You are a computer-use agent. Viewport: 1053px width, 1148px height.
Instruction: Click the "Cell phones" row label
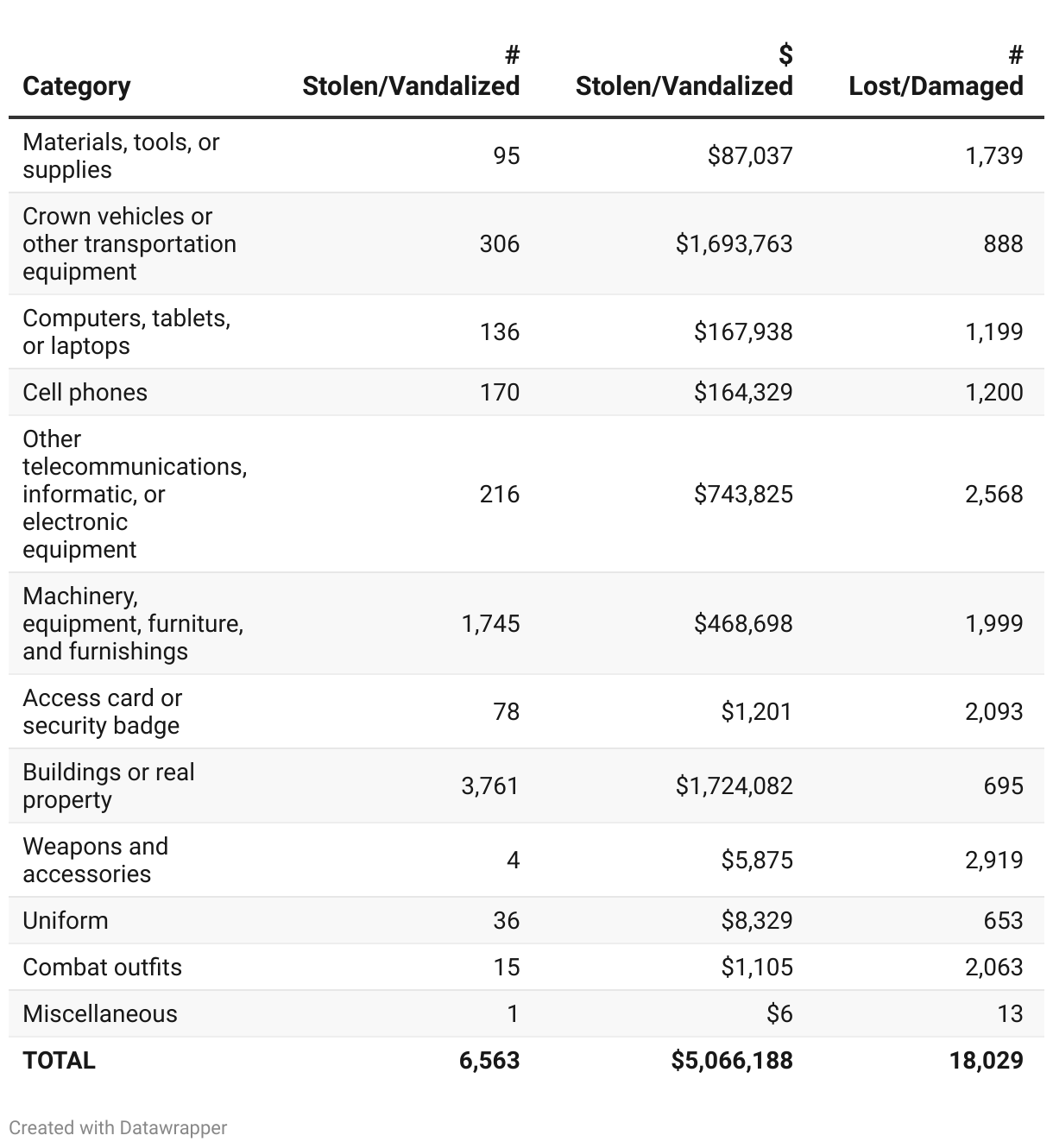click(x=85, y=392)
